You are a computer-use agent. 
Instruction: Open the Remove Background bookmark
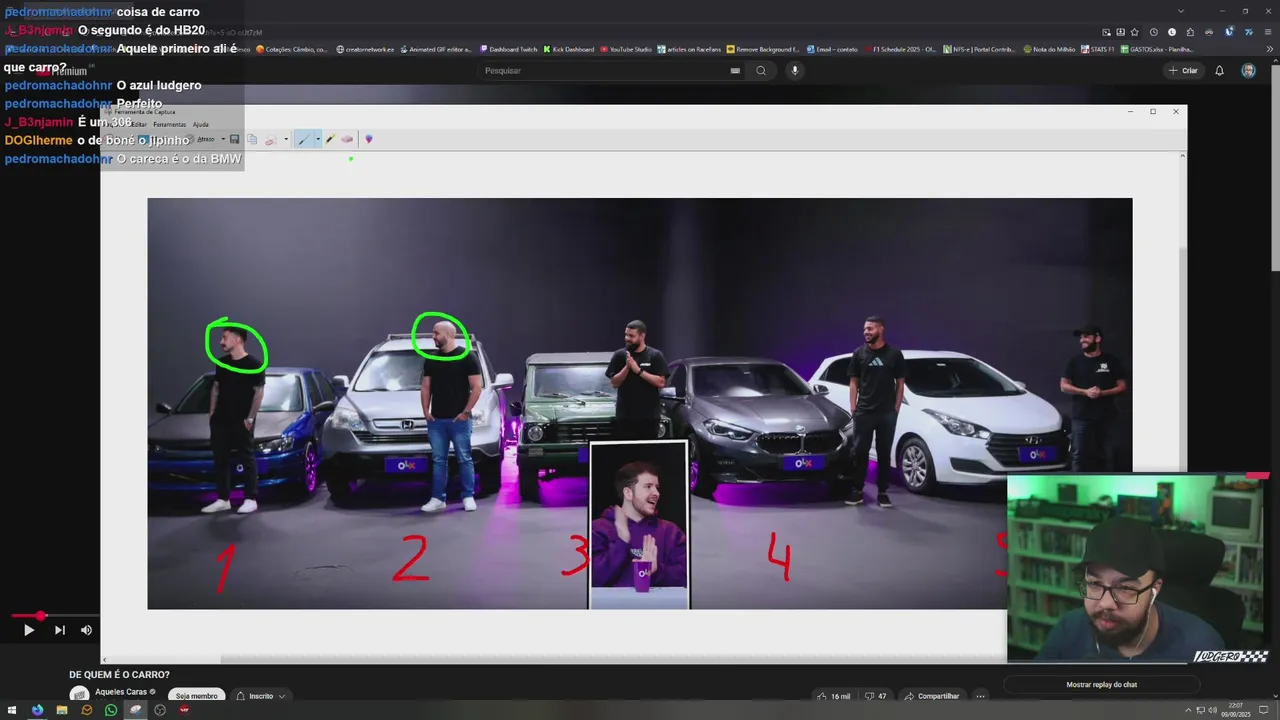coord(763,49)
